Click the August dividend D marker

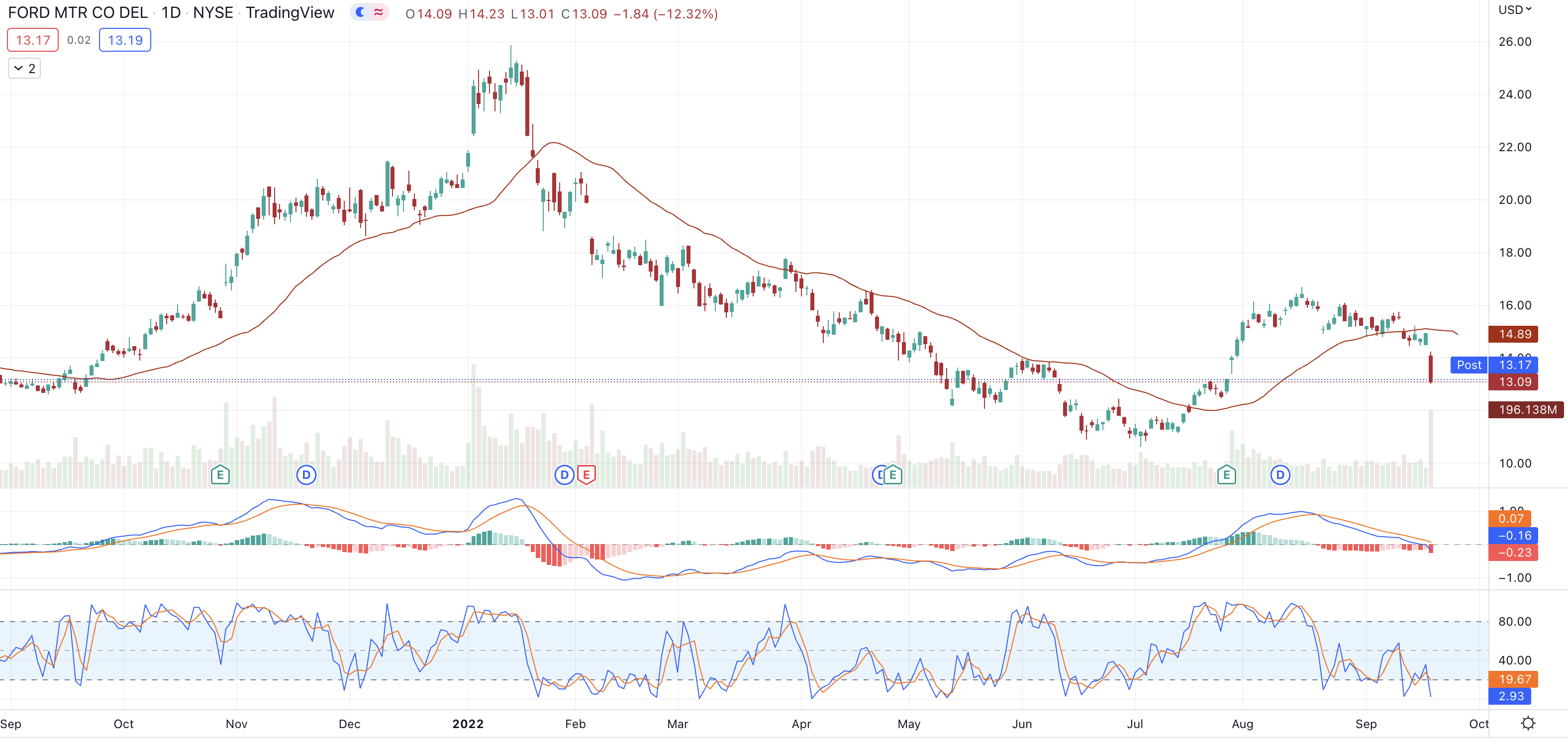click(x=1280, y=474)
